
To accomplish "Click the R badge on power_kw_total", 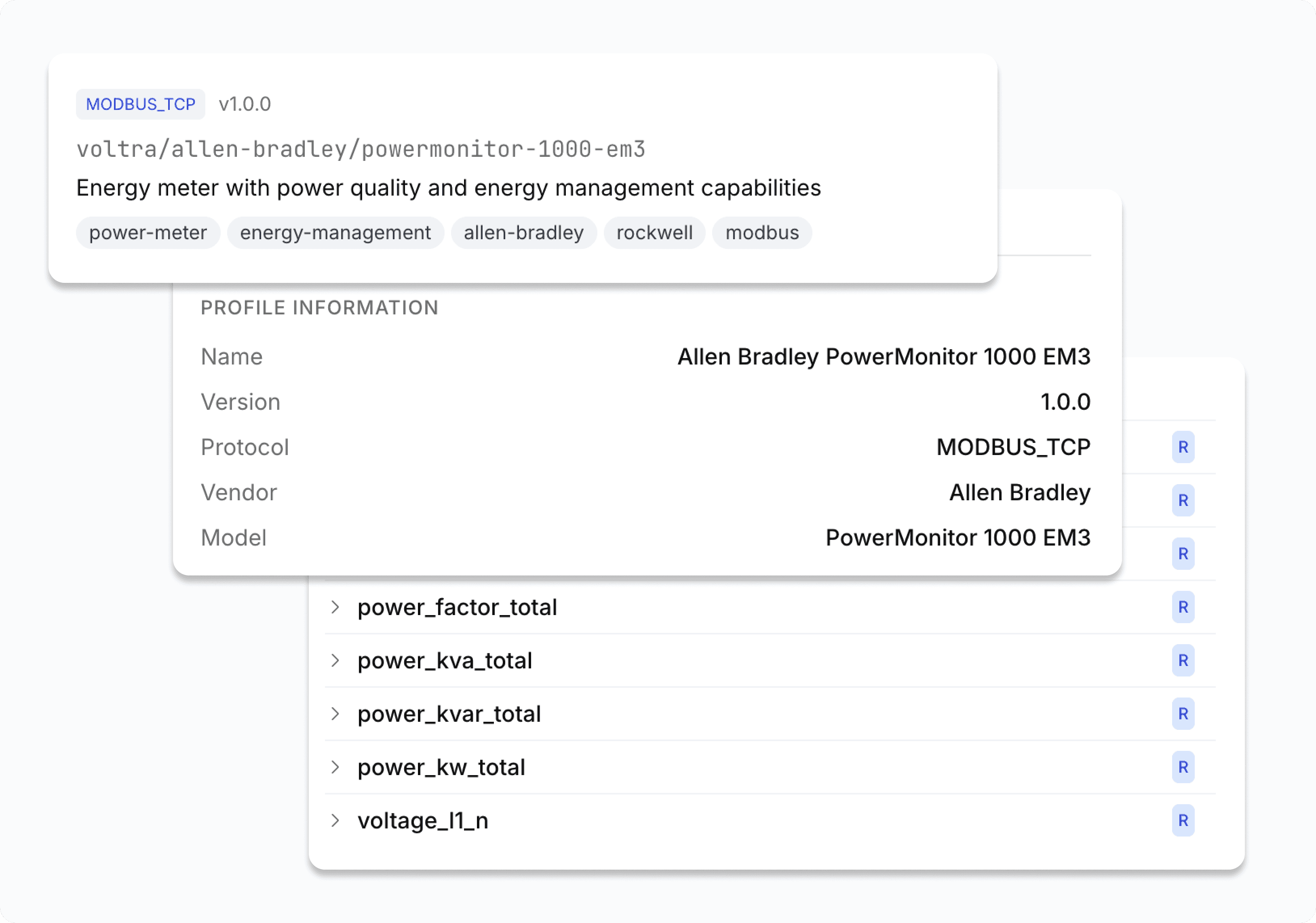I will coord(1183,767).
